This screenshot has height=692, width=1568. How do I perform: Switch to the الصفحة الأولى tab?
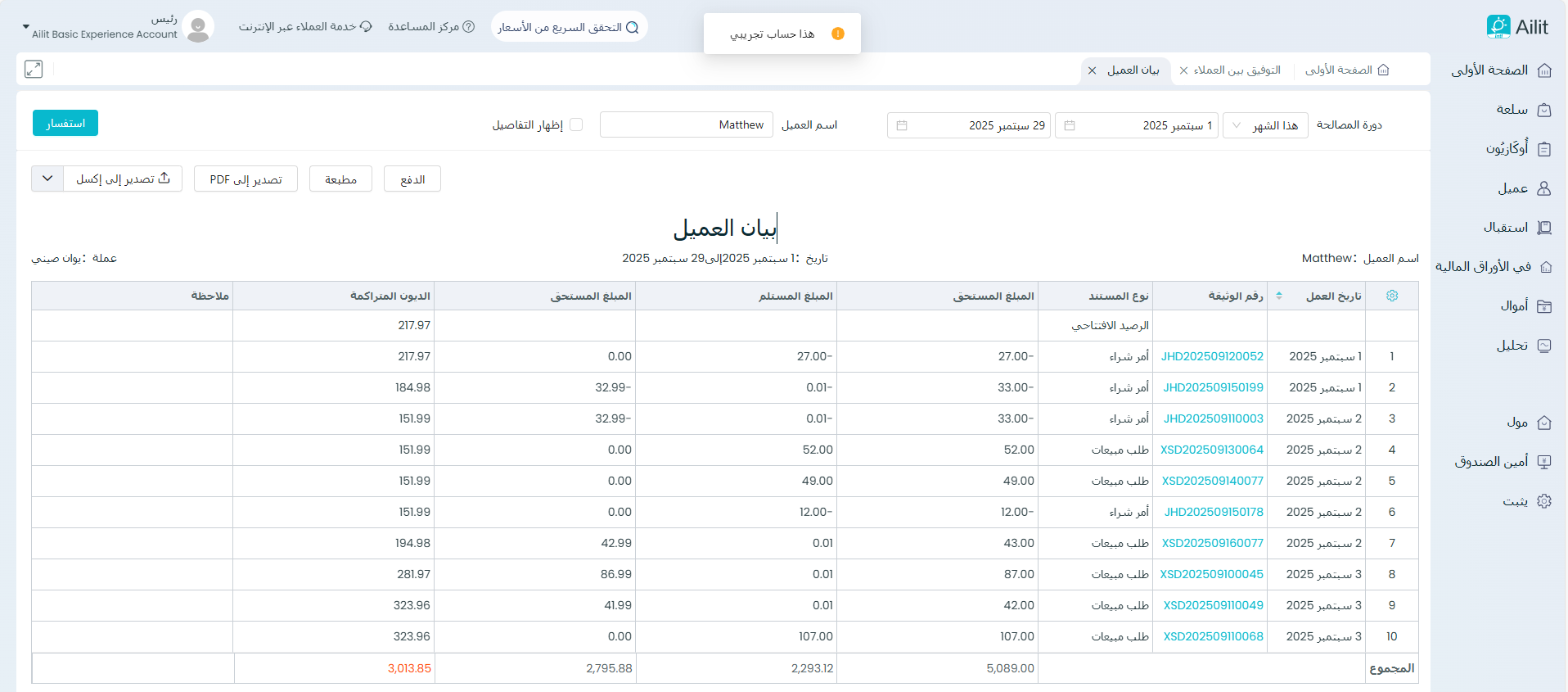point(1346,70)
